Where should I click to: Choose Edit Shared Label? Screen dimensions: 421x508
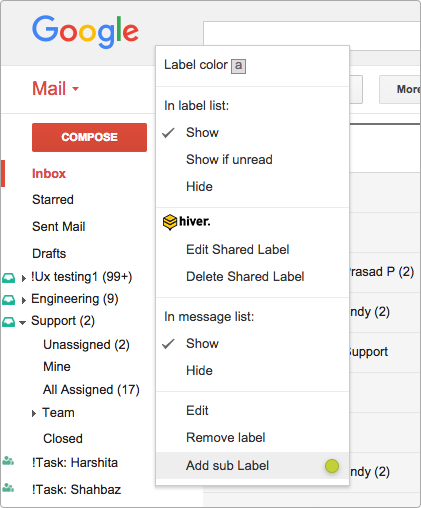238,250
